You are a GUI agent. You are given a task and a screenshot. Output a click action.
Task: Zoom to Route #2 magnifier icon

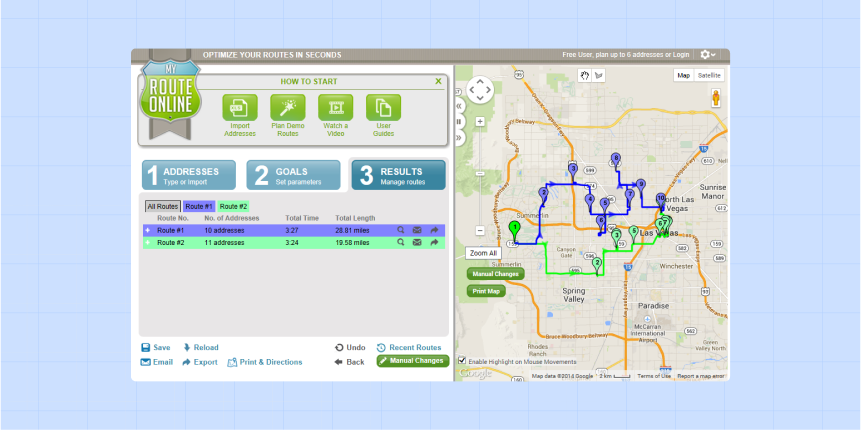pyautogui.click(x=401, y=242)
